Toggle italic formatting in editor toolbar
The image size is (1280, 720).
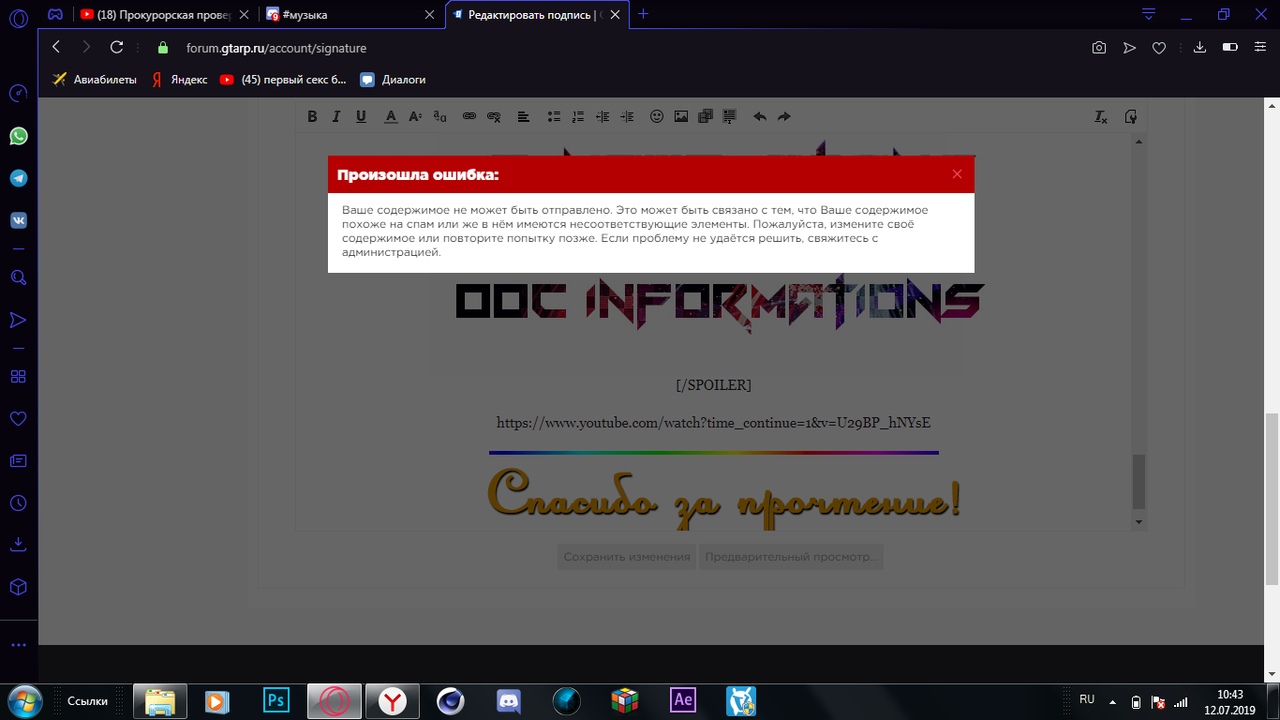coord(336,117)
